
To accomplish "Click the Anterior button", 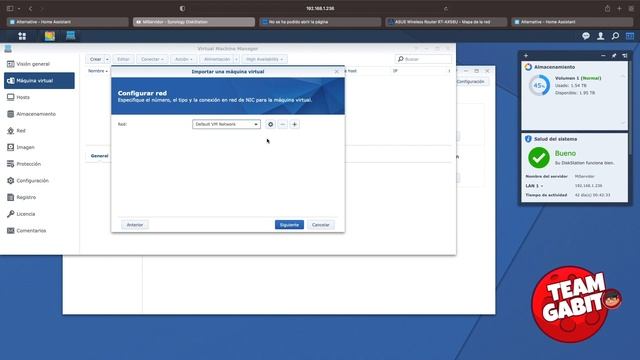I will (135, 225).
